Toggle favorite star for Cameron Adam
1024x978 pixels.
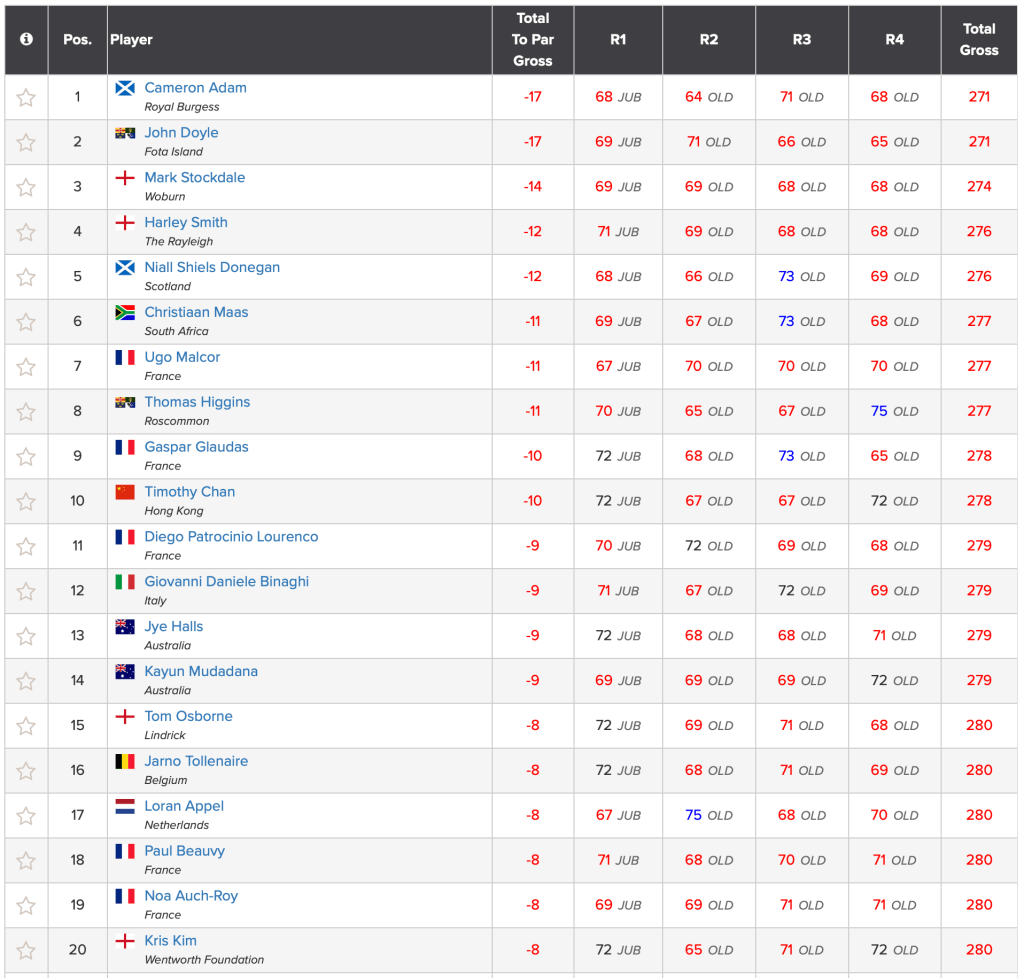[26, 98]
